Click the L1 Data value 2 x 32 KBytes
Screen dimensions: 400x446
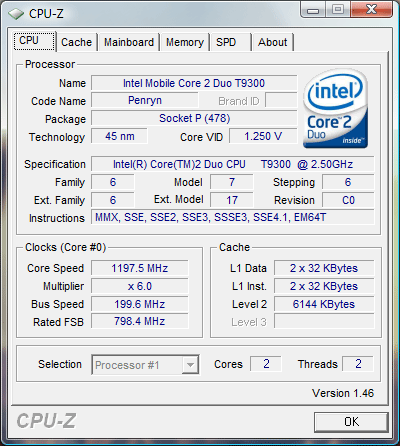tap(324, 268)
